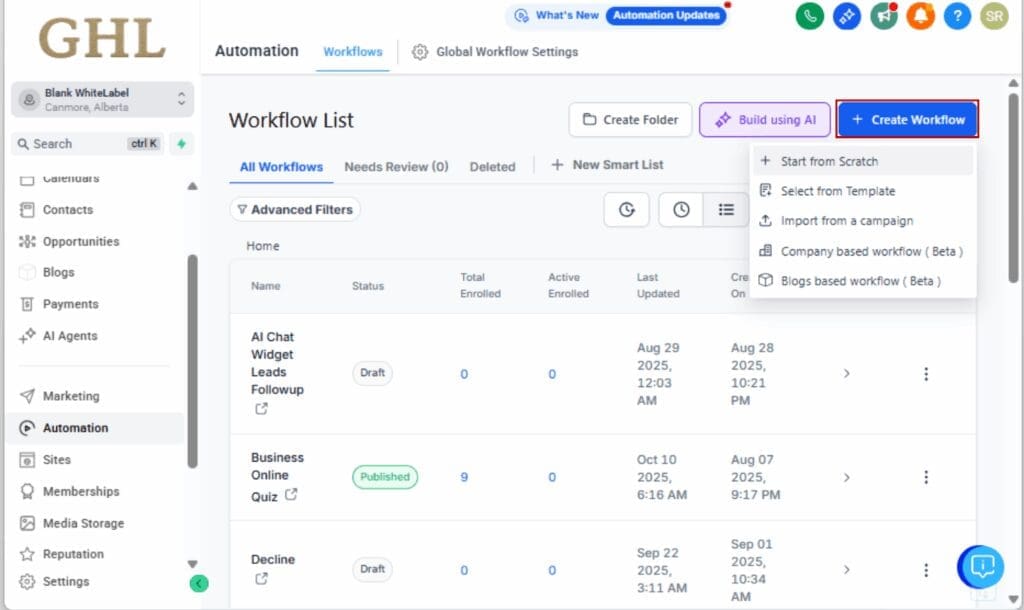Image resolution: width=1024 pixels, height=610 pixels.
Task: Open external link icon for Decline workflow
Action: point(261,579)
